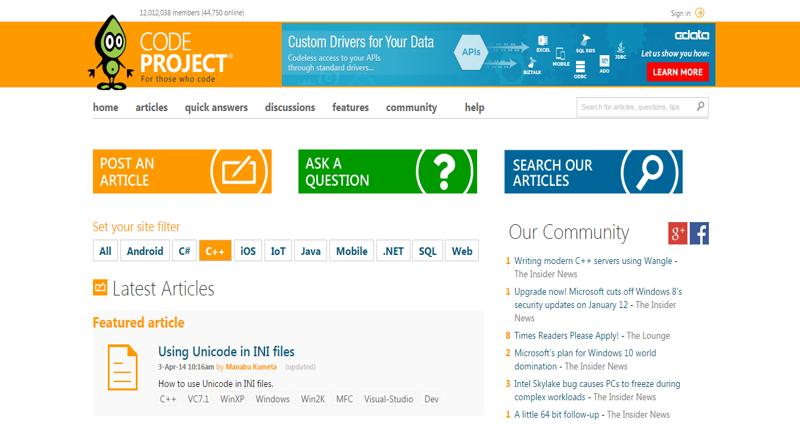Click the members online count text
Screen dimensions: 800x424
pos(192,13)
